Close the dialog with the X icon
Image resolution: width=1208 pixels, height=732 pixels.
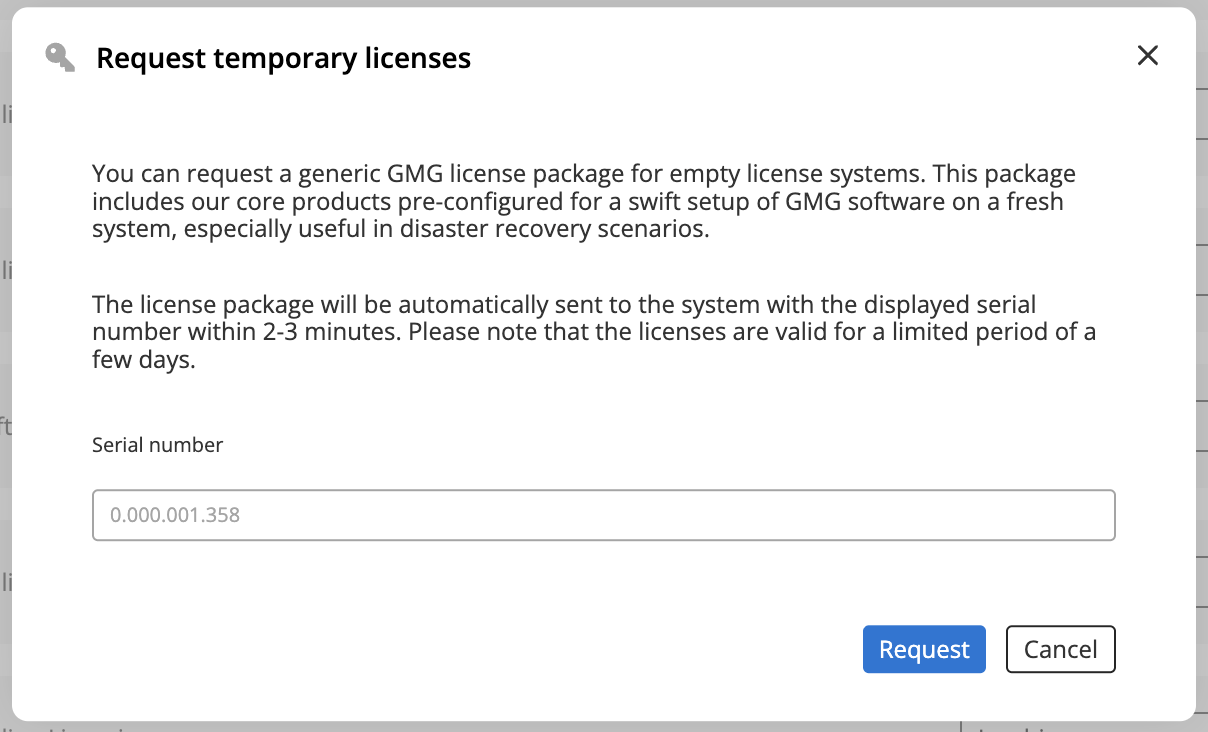click(1148, 56)
